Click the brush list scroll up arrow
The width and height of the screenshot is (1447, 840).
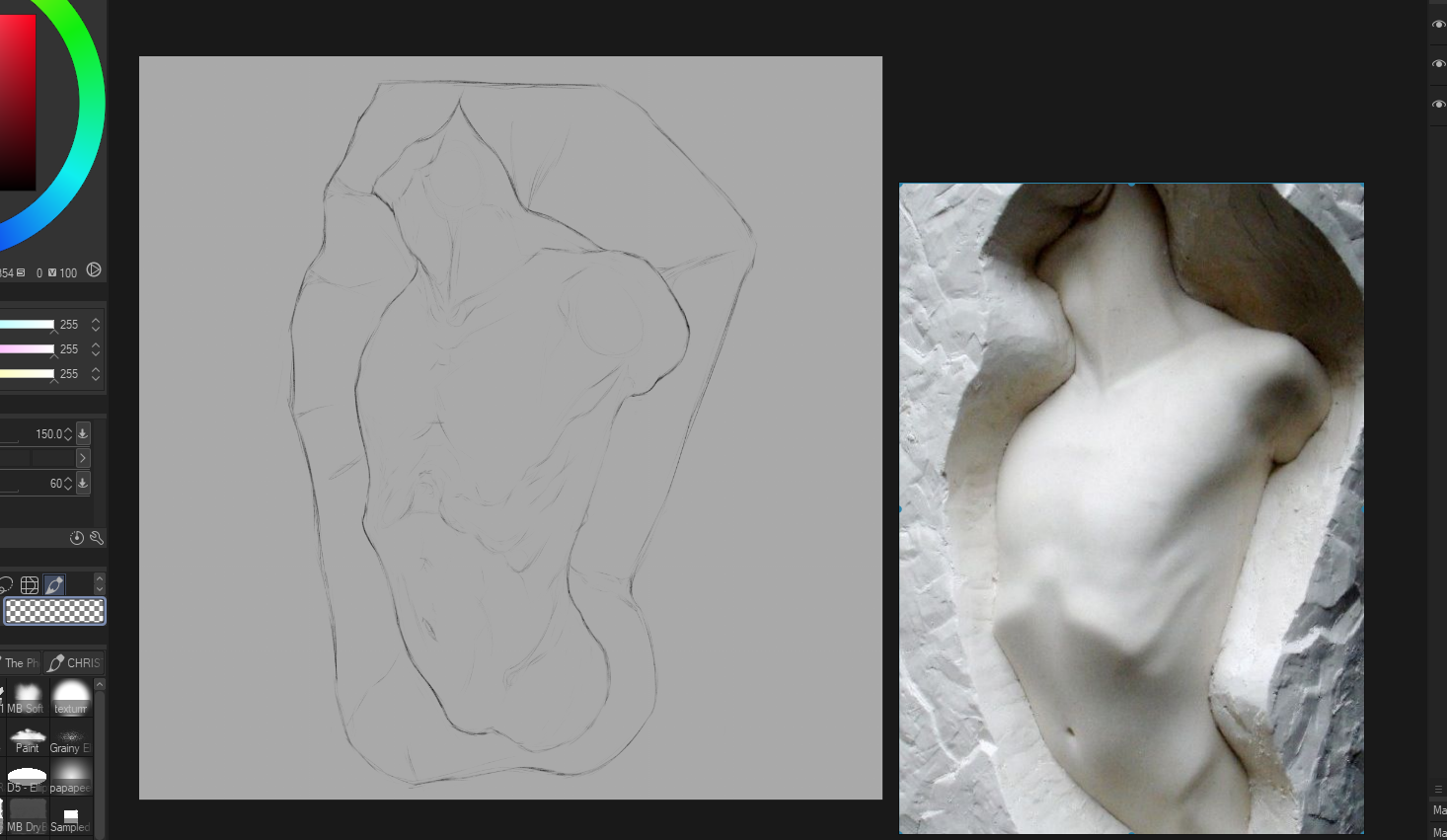[100, 684]
